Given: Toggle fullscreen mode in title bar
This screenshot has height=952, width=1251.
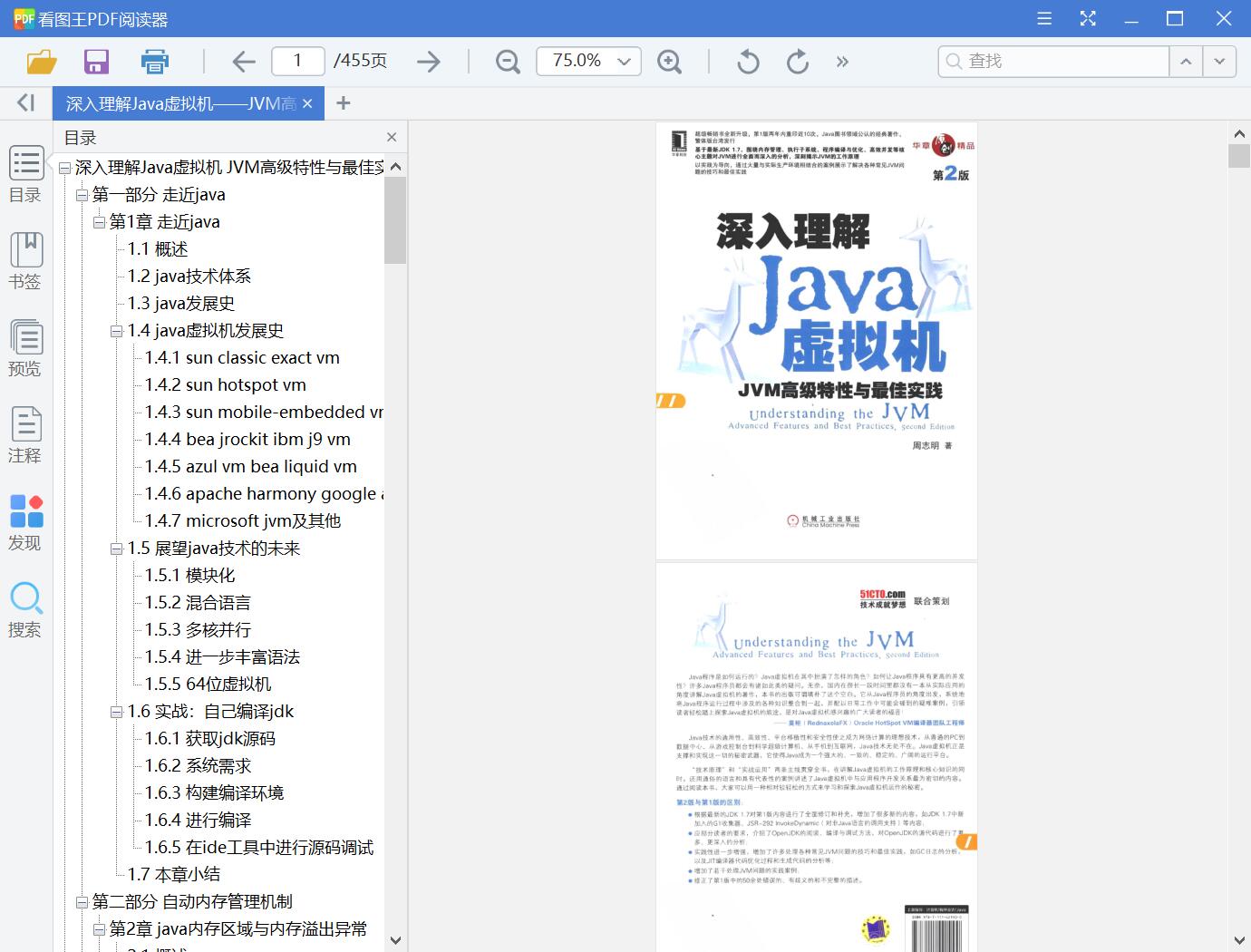Looking at the screenshot, I should pos(1088,18).
